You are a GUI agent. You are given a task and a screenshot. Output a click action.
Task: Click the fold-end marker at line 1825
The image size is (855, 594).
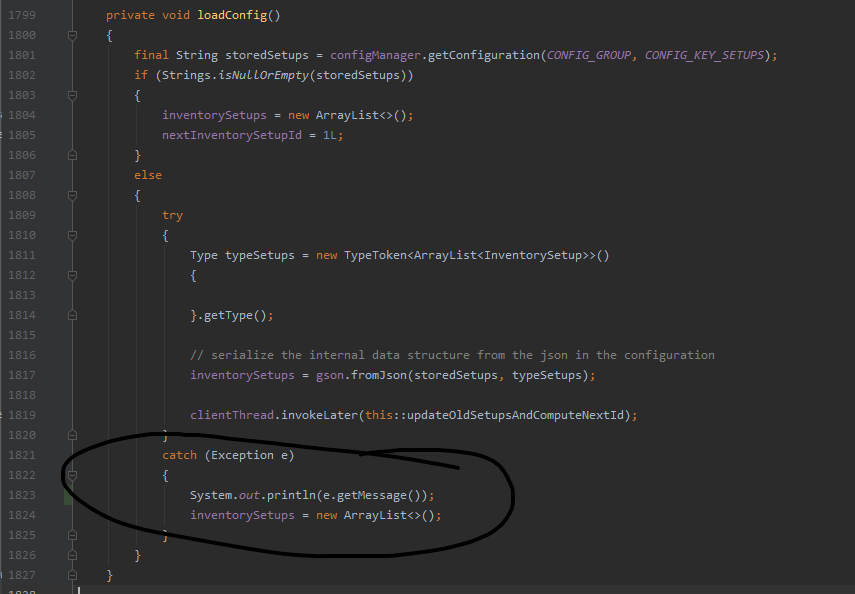[x=70, y=534]
